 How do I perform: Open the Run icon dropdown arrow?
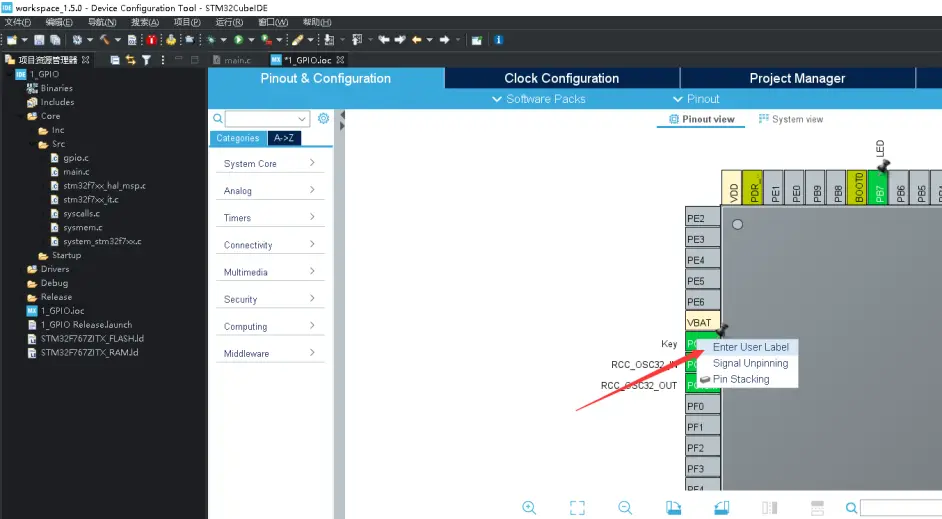pyautogui.click(x=251, y=40)
